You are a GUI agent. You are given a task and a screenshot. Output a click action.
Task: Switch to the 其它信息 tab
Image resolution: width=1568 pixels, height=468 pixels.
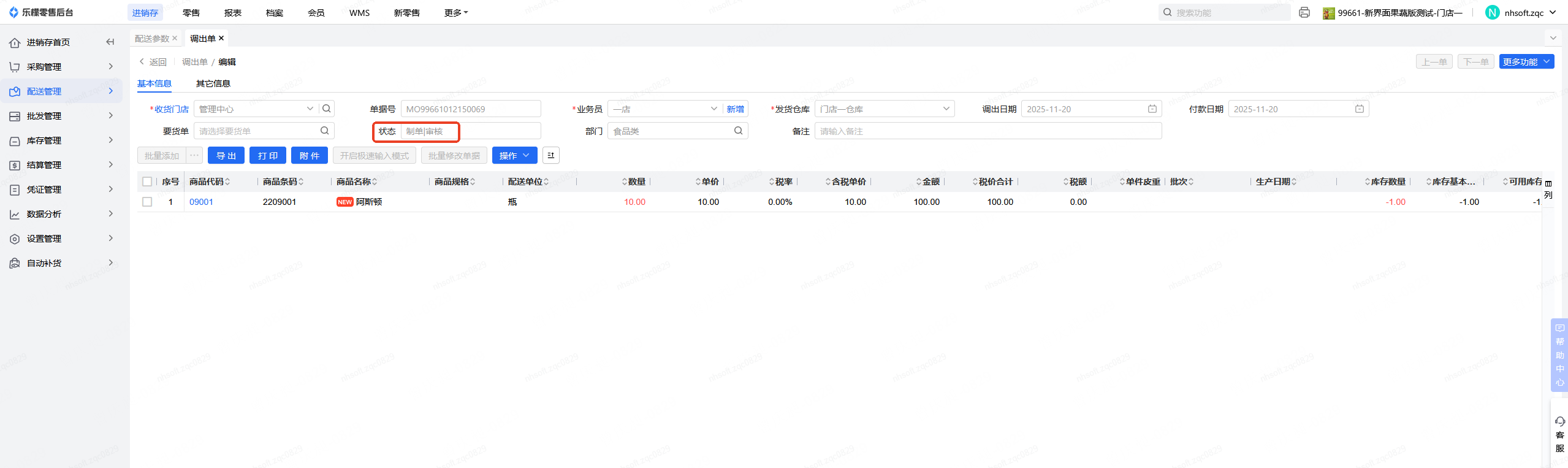pyautogui.click(x=213, y=83)
